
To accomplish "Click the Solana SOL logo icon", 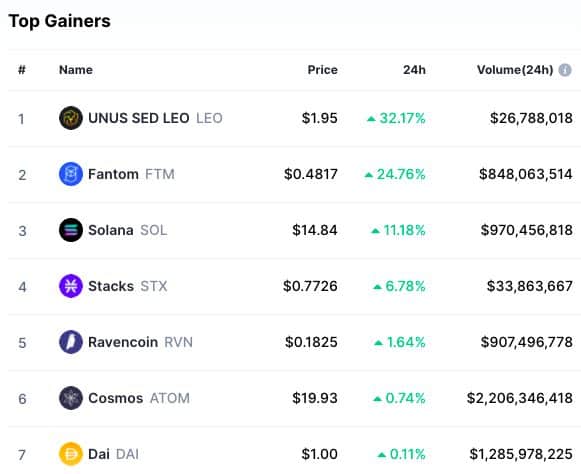I will tap(71, 230).
